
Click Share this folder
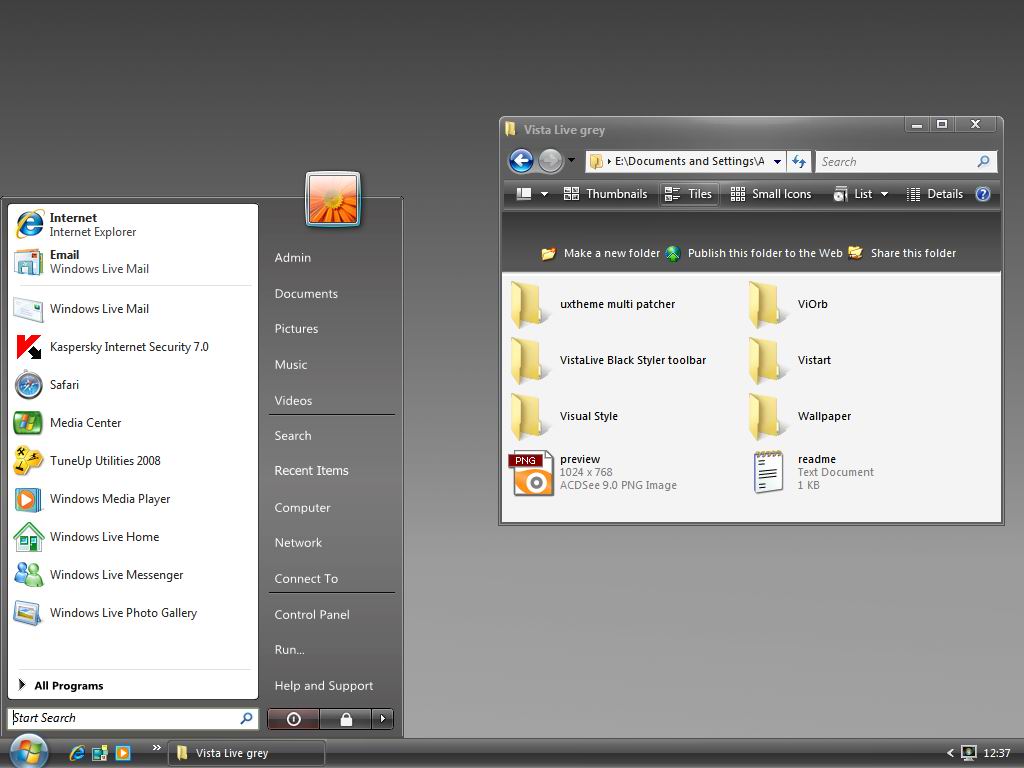902,253
